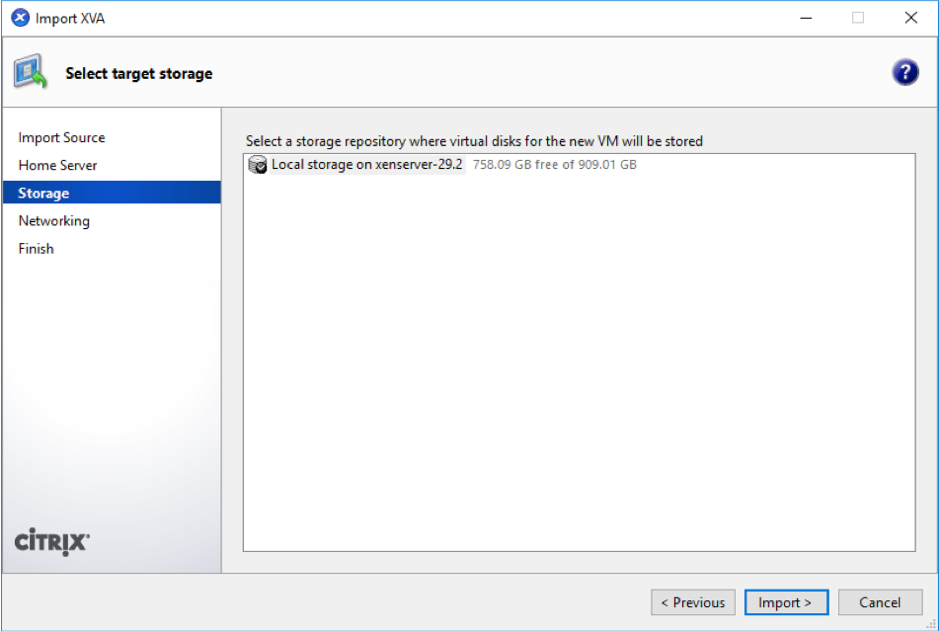This screenshot has width=939, height=631.
Task: Click the storage disk icon in the repository list
Action: pyautogui.click(x=258, y=165)
